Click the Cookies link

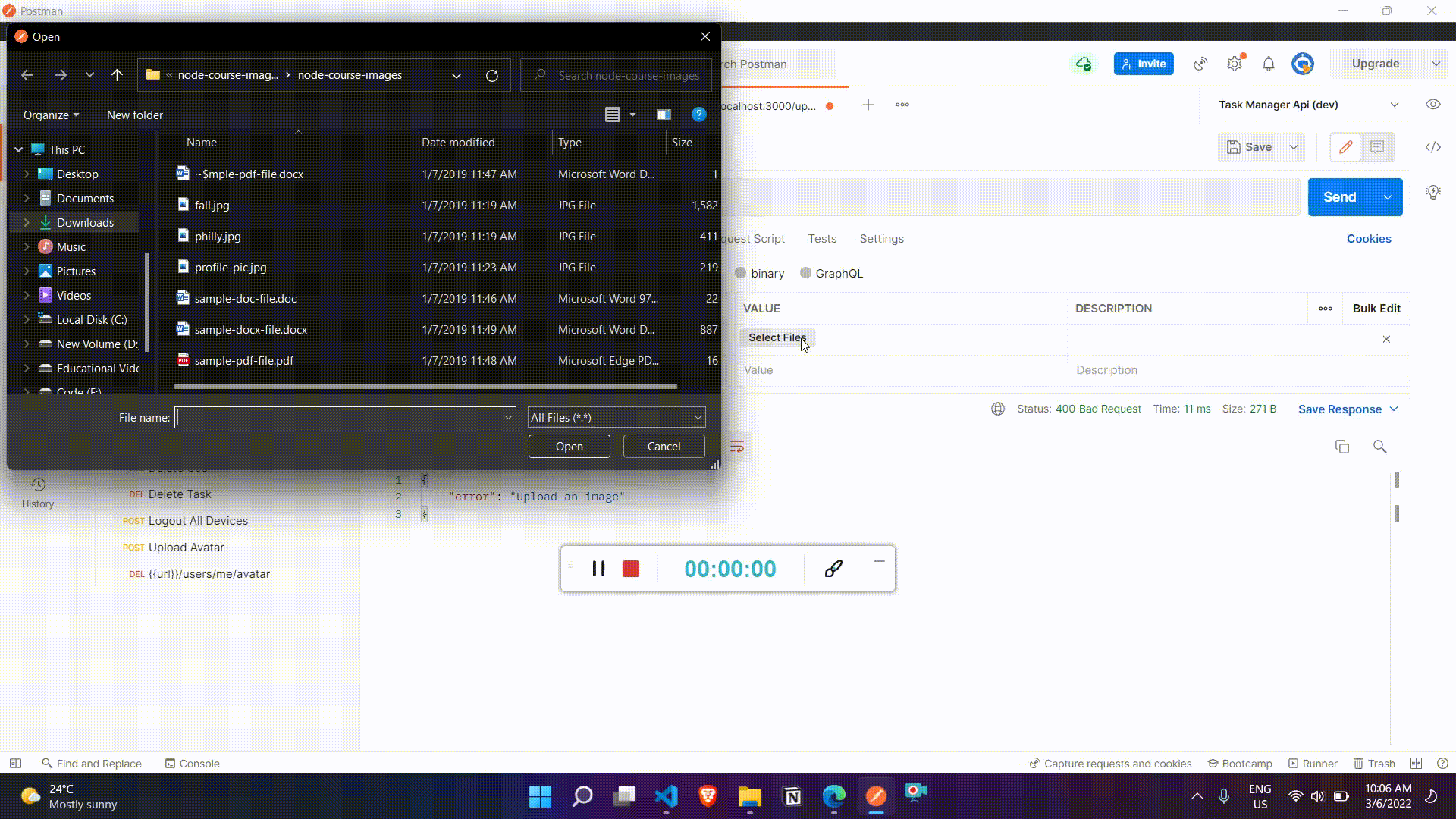click(1368, 239)
